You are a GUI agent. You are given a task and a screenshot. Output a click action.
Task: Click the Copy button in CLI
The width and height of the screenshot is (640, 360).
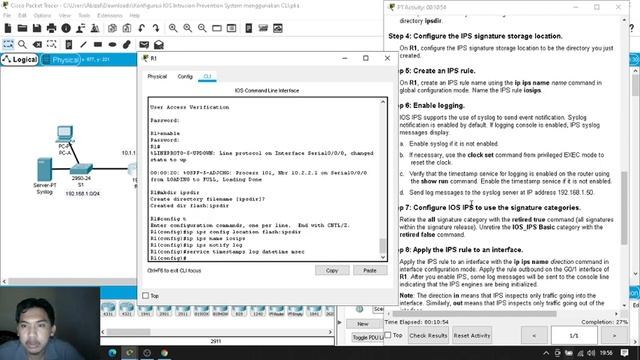(x=332, y=270)
